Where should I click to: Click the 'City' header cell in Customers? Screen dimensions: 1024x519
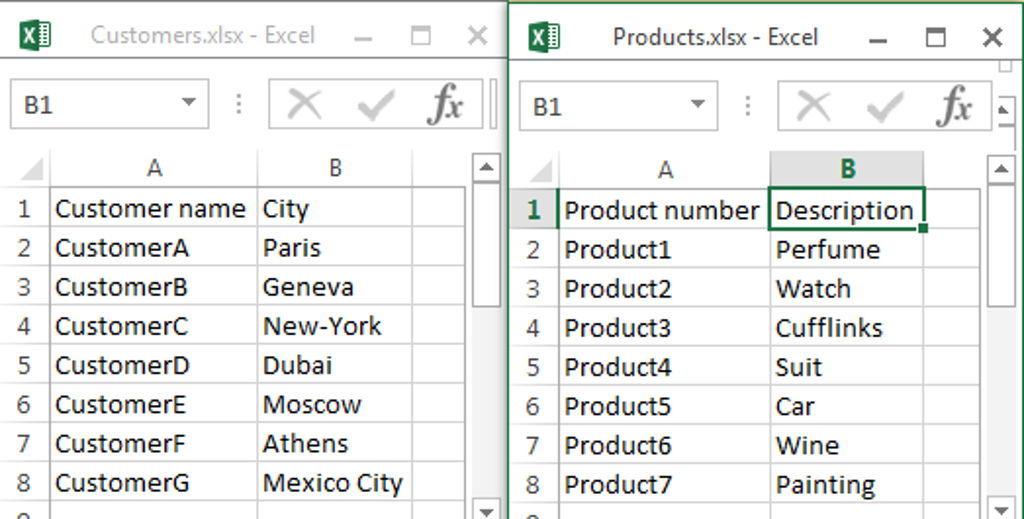click(x=335, y=209)
